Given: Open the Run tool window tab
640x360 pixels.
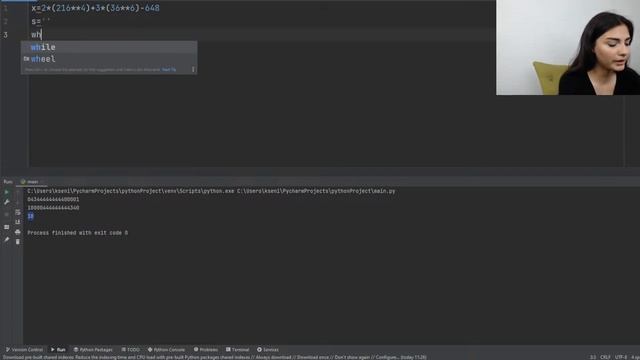Looking at the screenshot, I should [x=58, y=349].
